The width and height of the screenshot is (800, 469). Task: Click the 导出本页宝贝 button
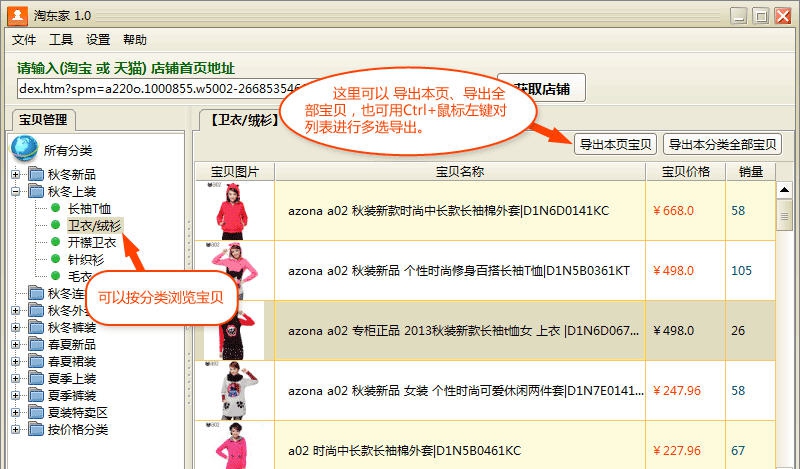(x=616, y=144)
